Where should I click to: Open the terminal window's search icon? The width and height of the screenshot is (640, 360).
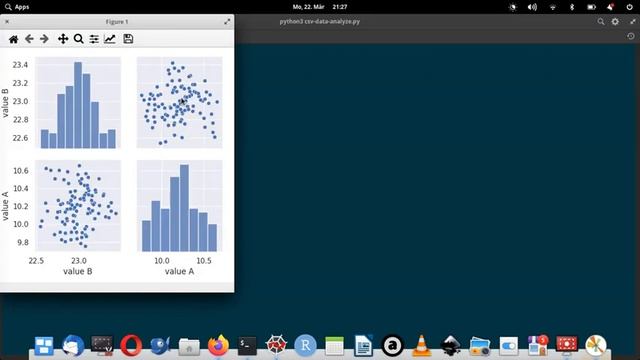601,22
